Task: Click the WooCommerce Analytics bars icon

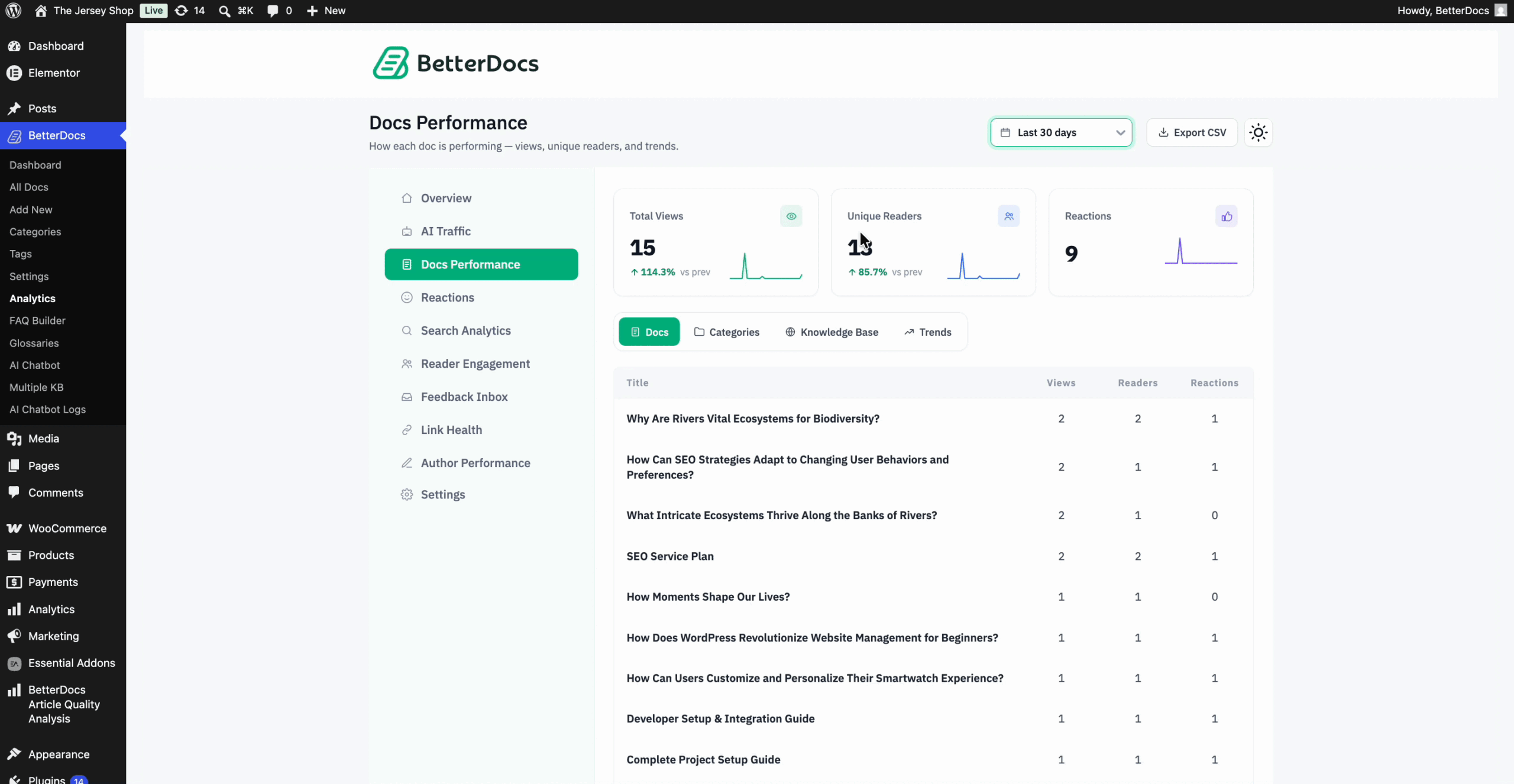Action: tap(14, 609)
